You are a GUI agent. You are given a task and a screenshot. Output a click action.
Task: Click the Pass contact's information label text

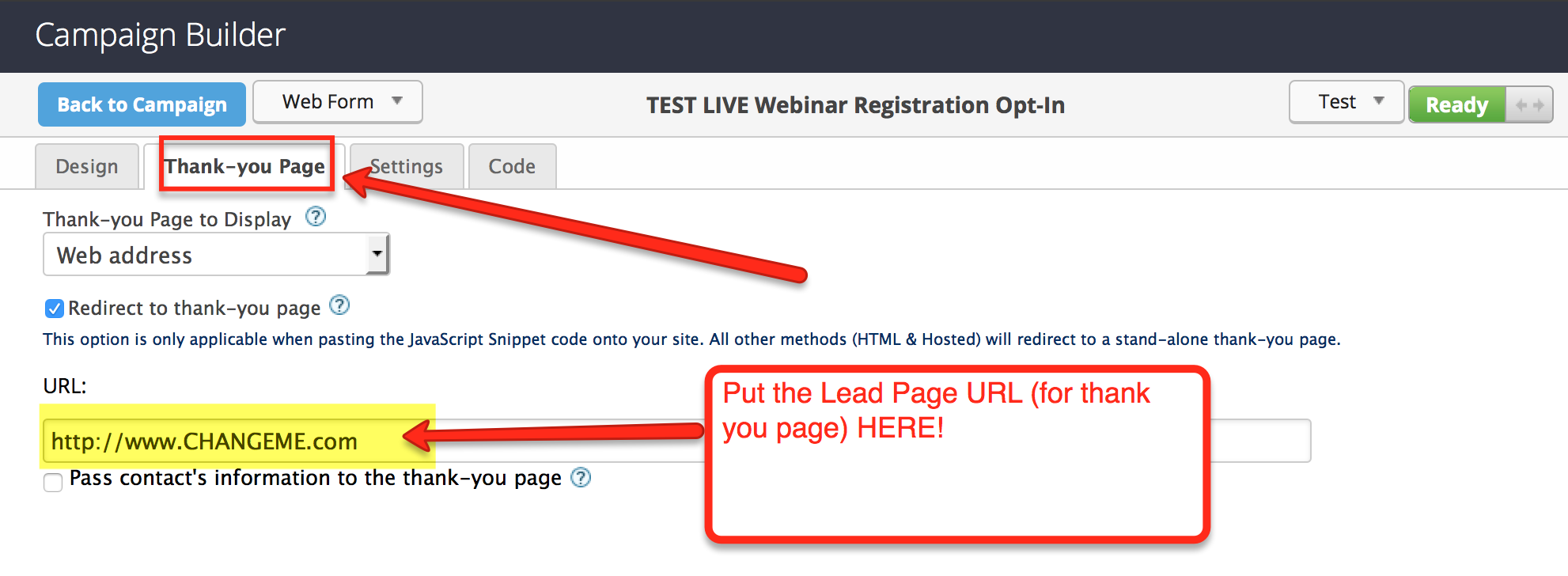click(x=315, y=478)
